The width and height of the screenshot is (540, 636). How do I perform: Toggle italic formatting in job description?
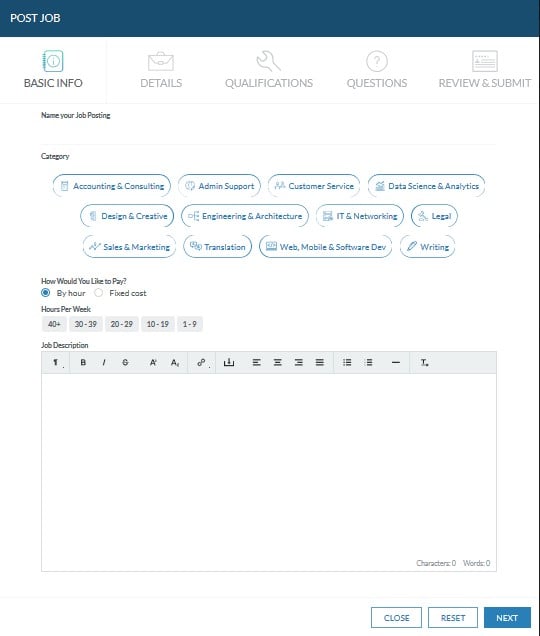(x=104, y=363)
